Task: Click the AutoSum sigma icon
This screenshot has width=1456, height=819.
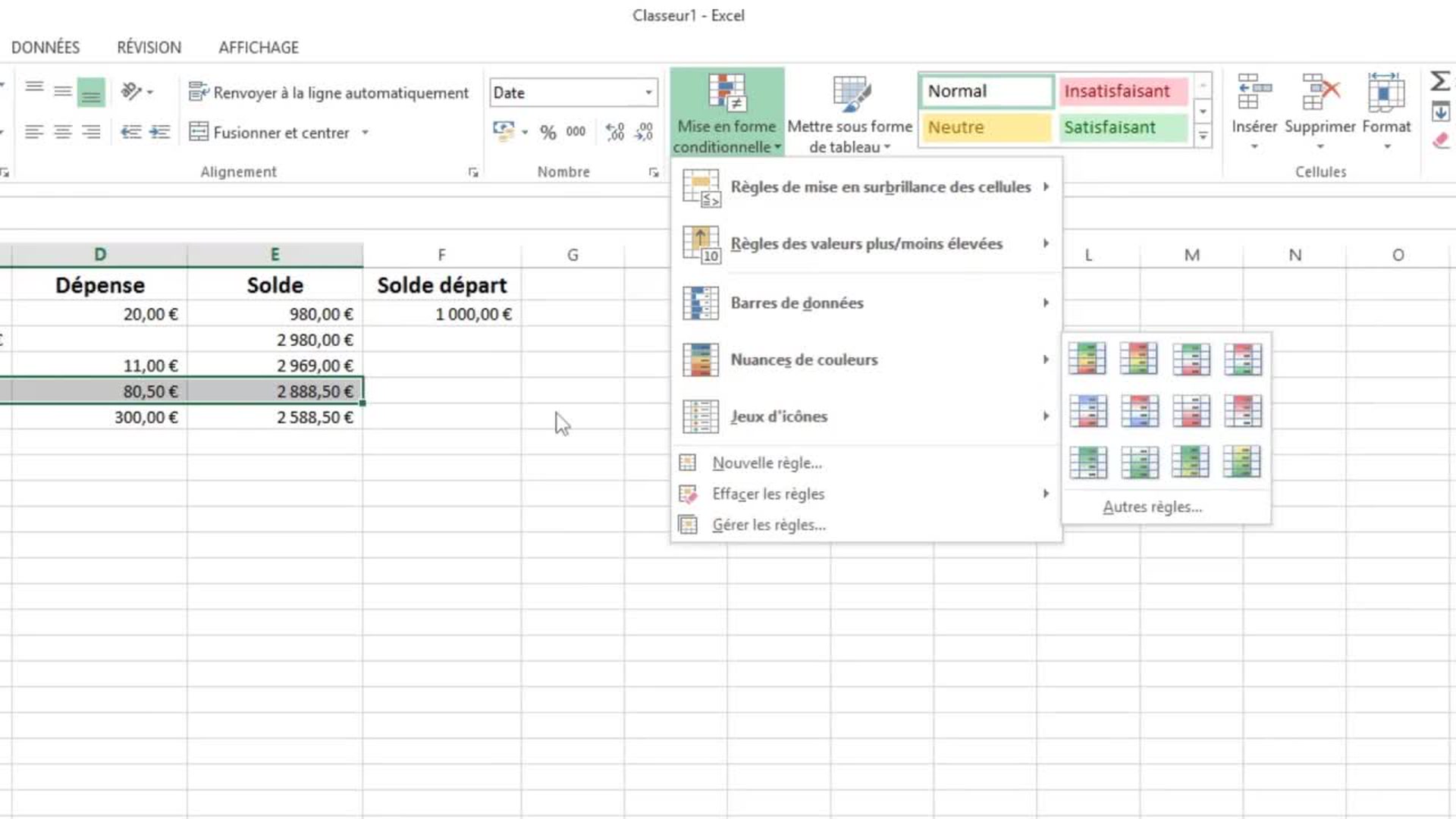Action: pos(1439,81)
